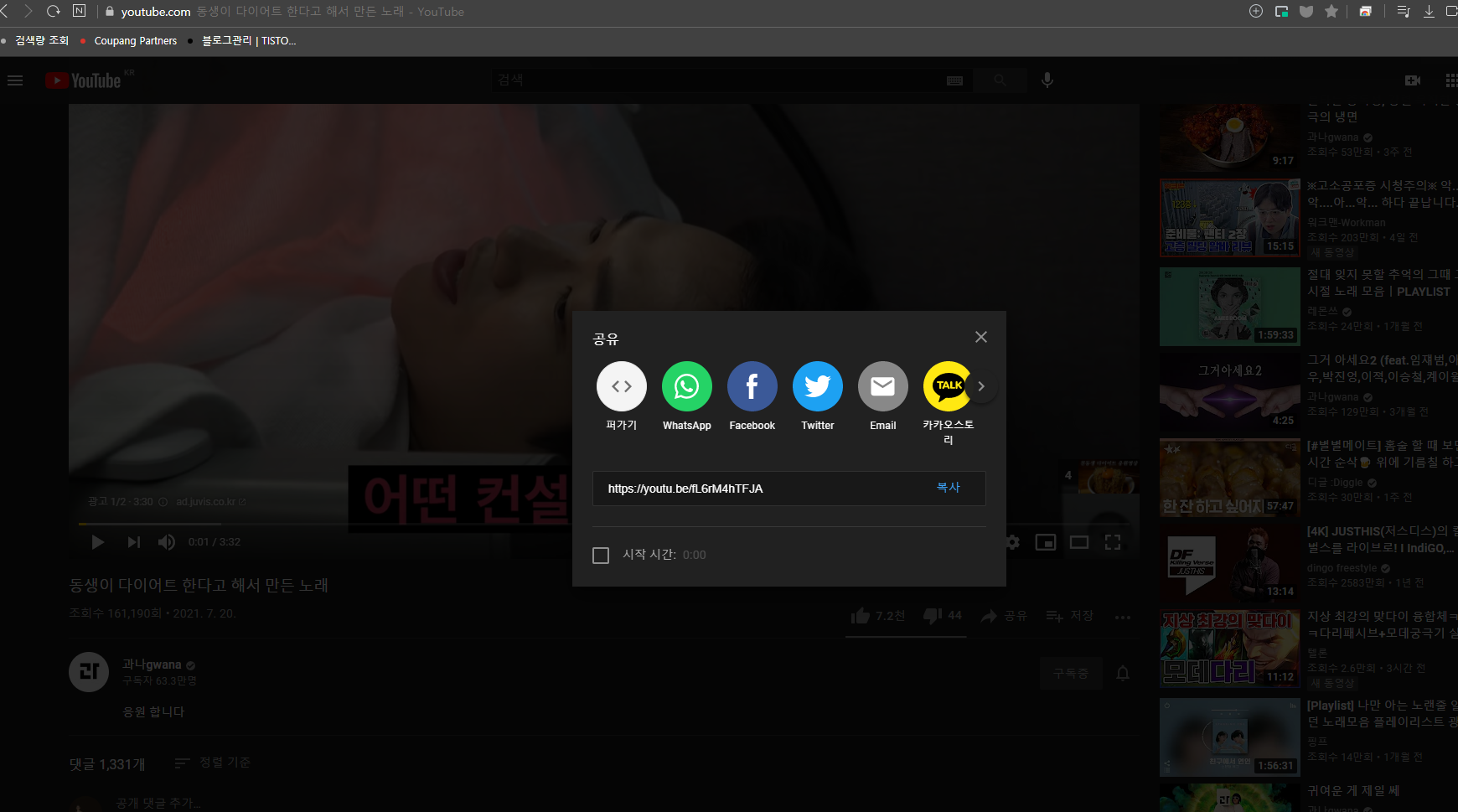Open the YouTube hamburger guide menu
The image size is (1458, 812).
click(x=15, y=80)
